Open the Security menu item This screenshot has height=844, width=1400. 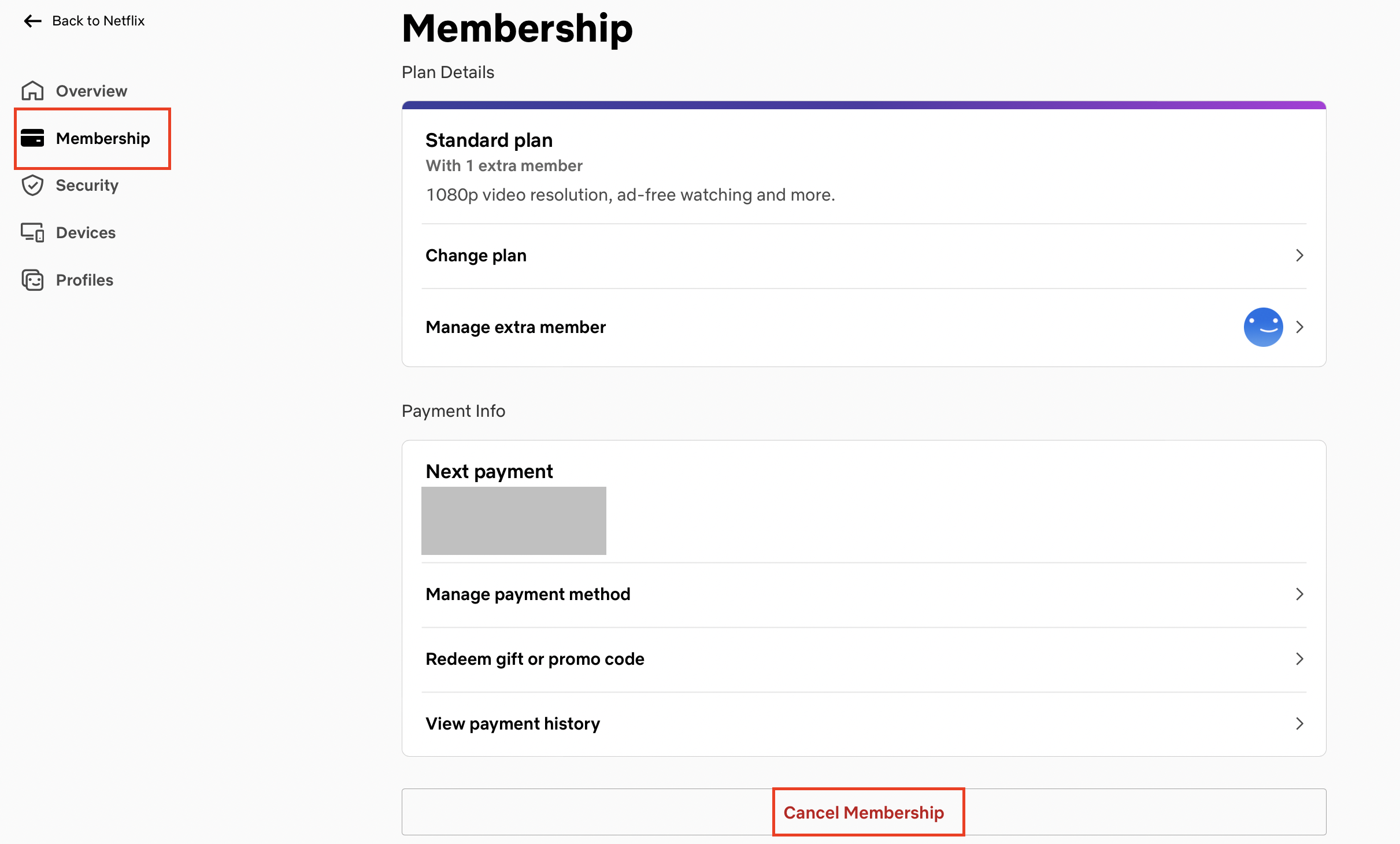(x=87, y=186)
